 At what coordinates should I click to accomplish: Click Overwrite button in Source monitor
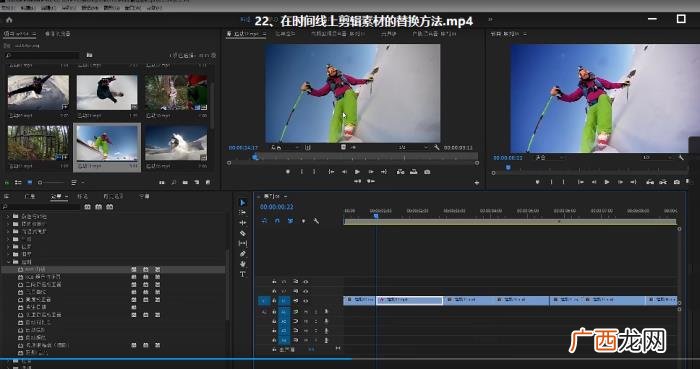click(414, 171)
